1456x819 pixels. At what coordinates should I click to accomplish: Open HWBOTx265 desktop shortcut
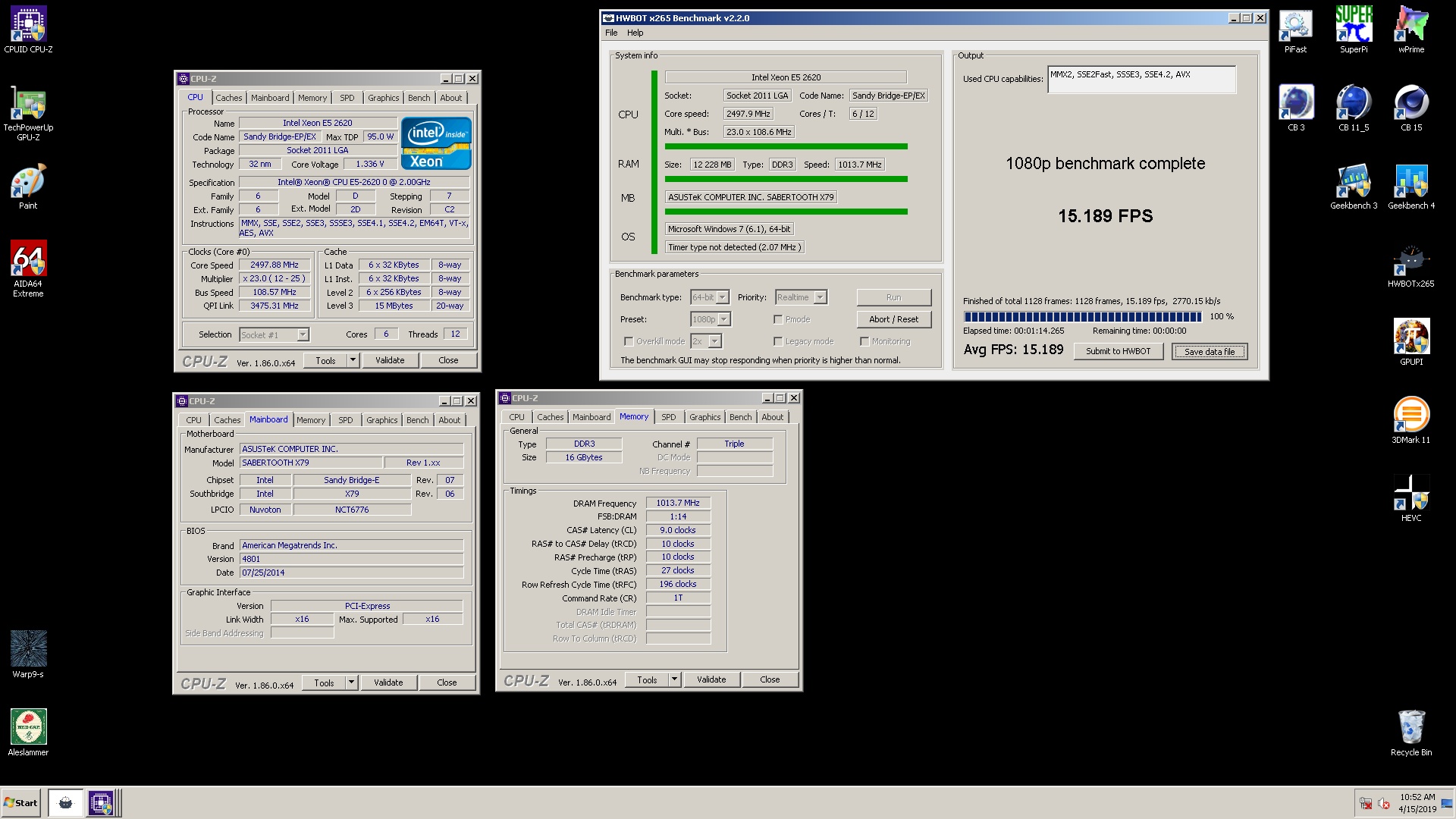pos(1411,265)
